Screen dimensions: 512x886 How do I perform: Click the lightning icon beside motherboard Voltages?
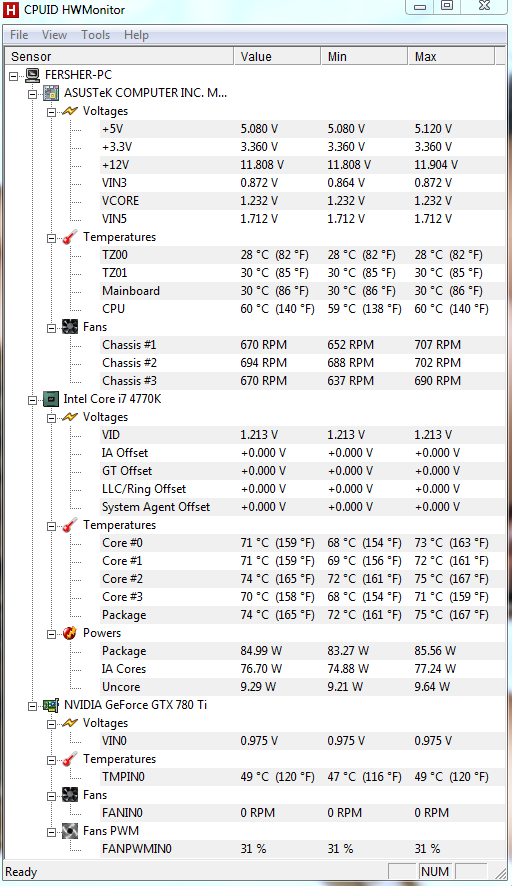pos(70,111)
